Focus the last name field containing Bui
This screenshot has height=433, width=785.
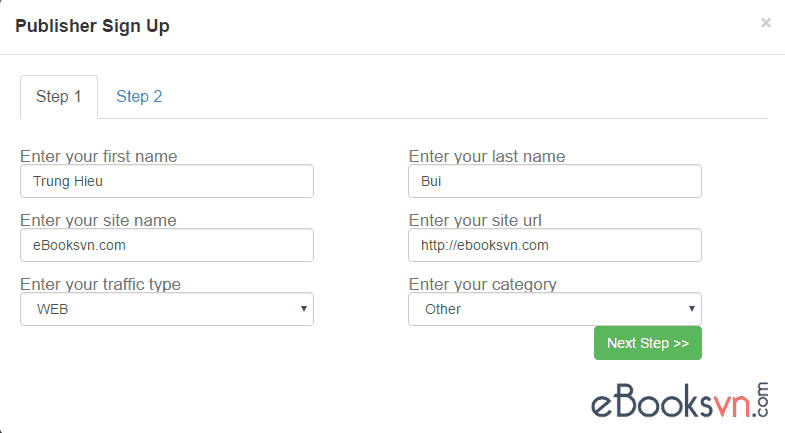click(555, 181)
